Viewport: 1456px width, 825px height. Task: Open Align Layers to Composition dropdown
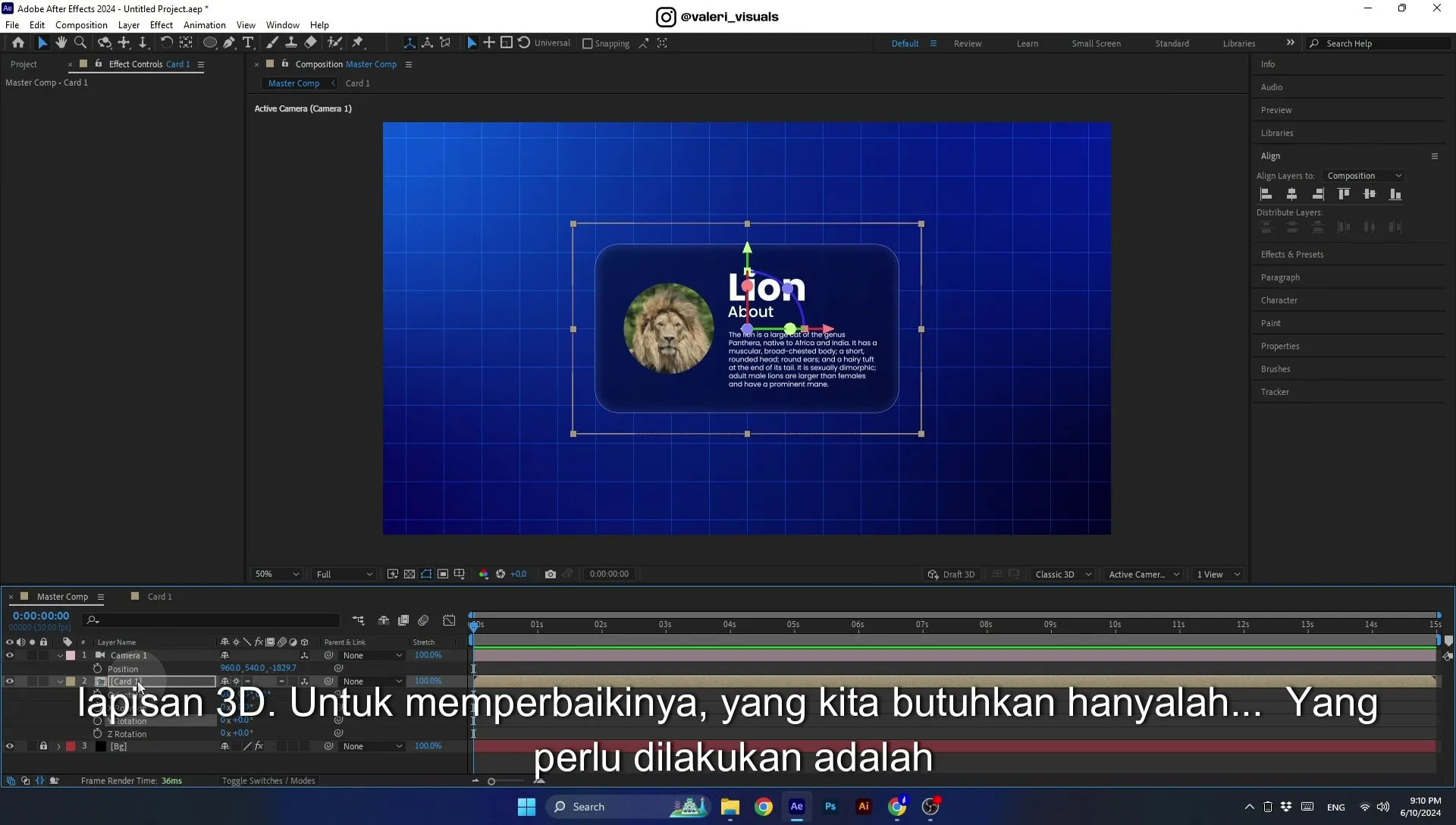tap(1364, 176)
